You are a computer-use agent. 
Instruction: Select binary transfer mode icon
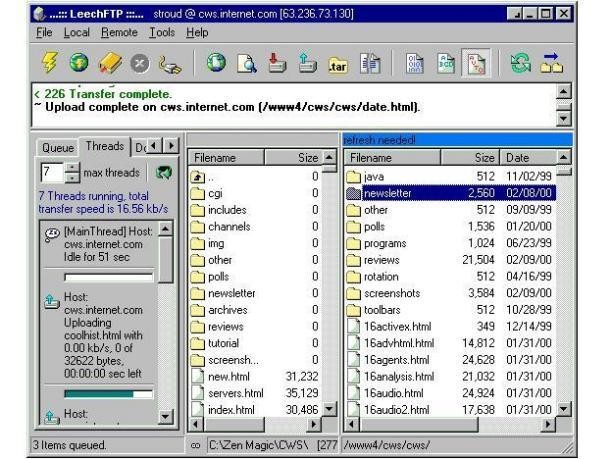point(415,63)
